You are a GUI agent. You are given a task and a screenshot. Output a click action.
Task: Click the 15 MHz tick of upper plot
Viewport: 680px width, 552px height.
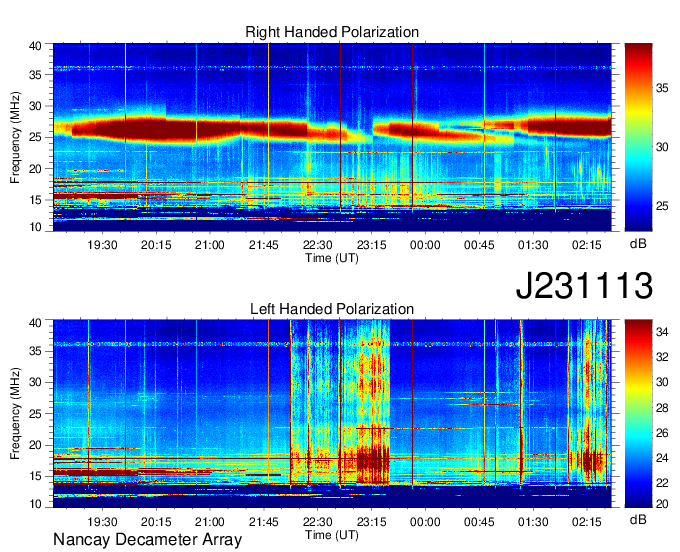coord(35,200)
